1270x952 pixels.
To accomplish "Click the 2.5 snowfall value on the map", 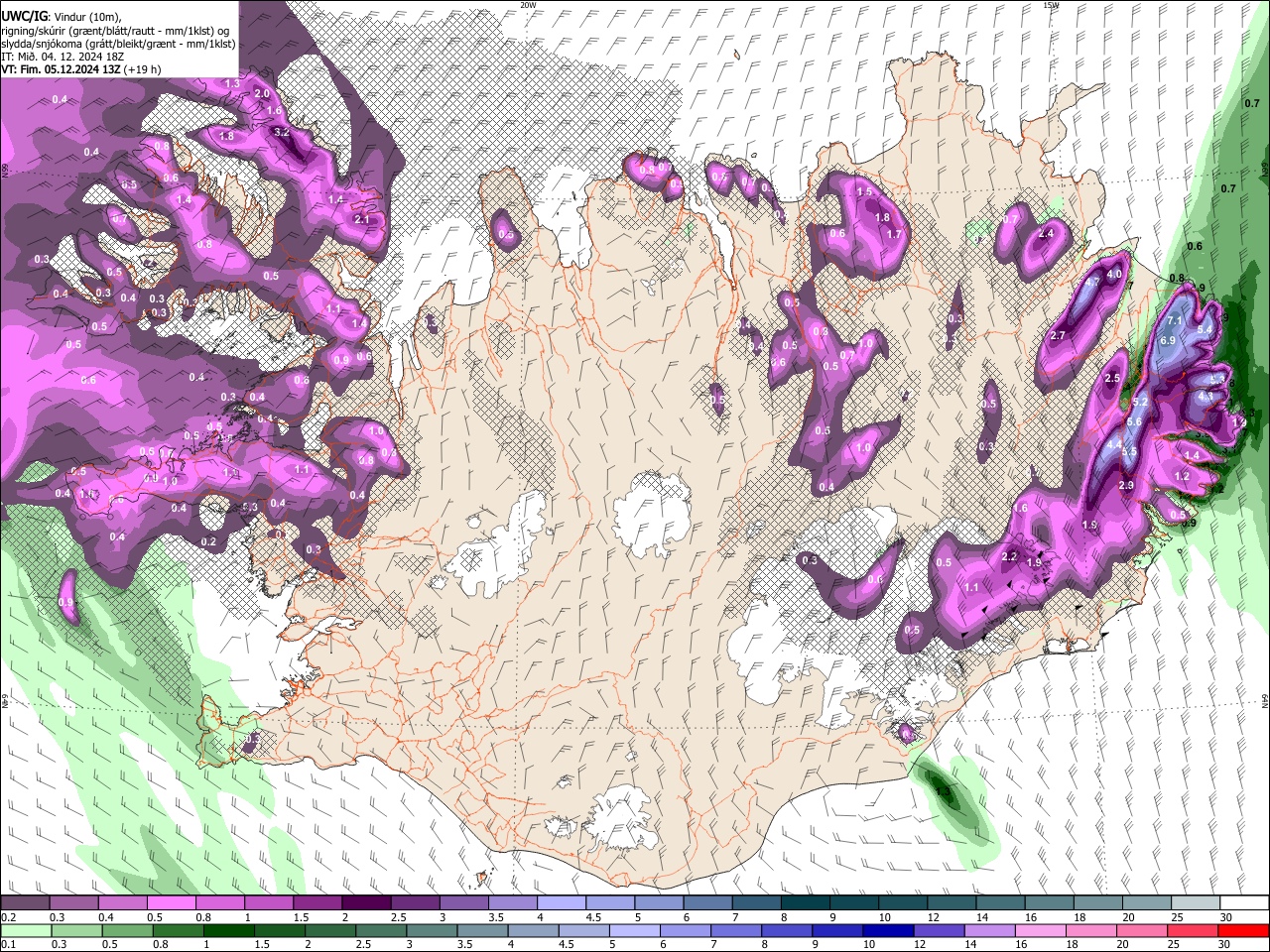I will 1112,379.
